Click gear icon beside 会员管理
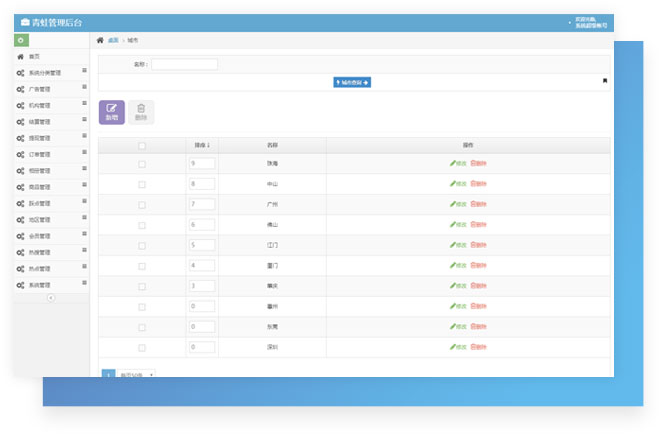Image resolution: width=664 pixels, height=437 pixels. coord(20,236)
